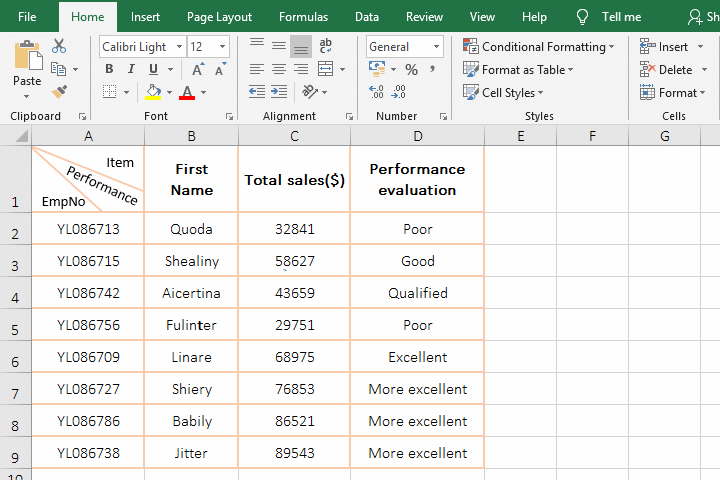Toggle Bold formatting

click(x=109, y=69)
